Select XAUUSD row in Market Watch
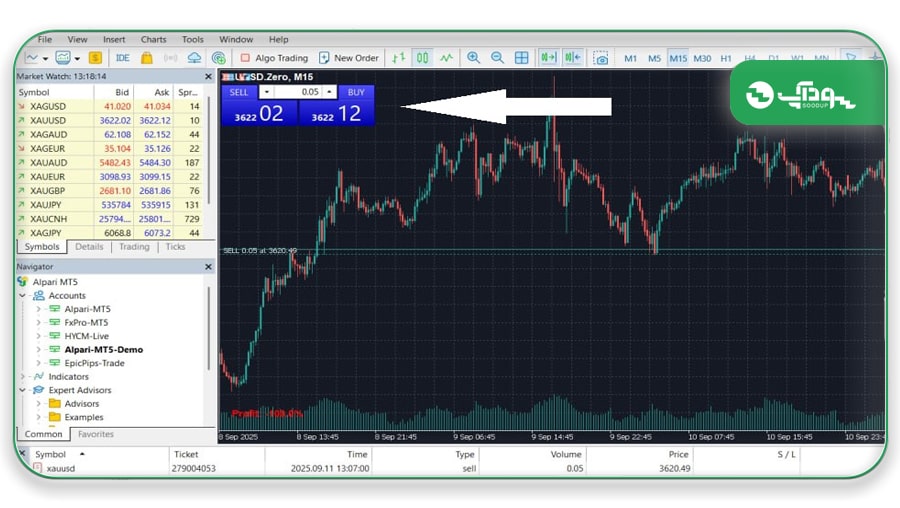The width and height of the screenshot is (900, 508). click(109, 120)
